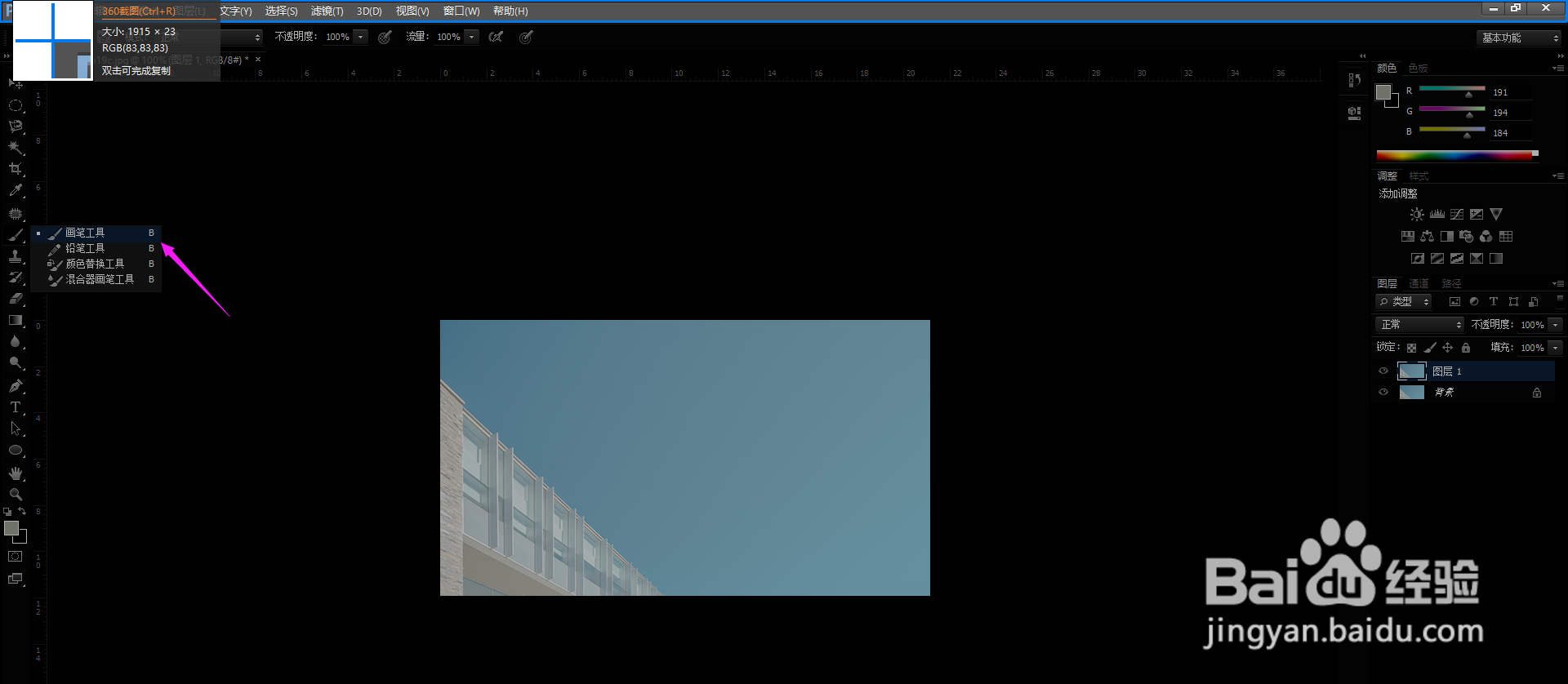
Task: Select the Blur tool
Action: [16, 341]
